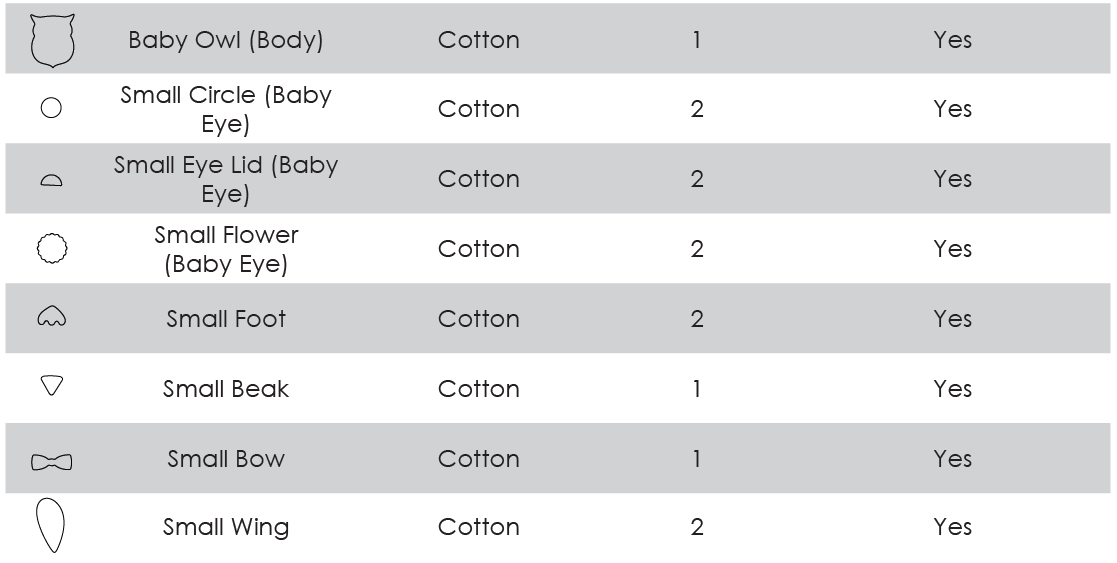This screenshot has height=563, width=1117.
Task: Click the Baby Owl body shape icon
Action: [52, 41]
